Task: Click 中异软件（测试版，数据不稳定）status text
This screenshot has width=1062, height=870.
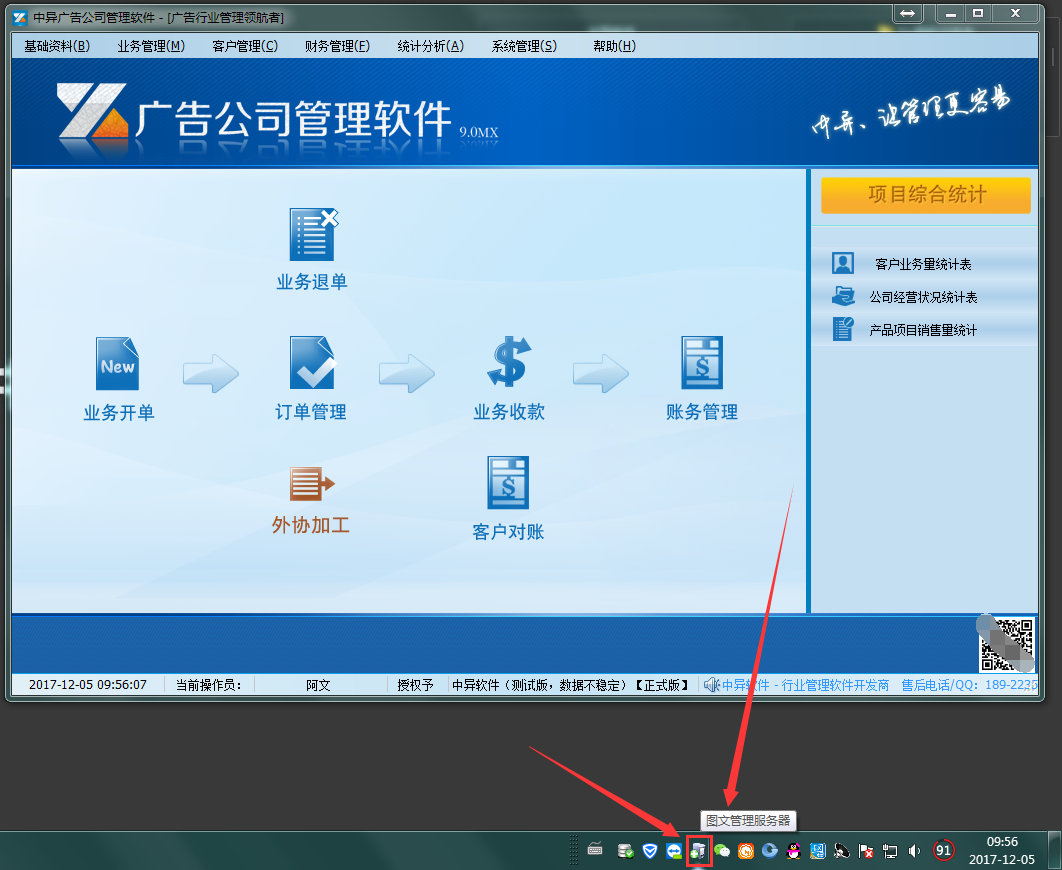Action: pyautogui.click(x=541, y=685)
